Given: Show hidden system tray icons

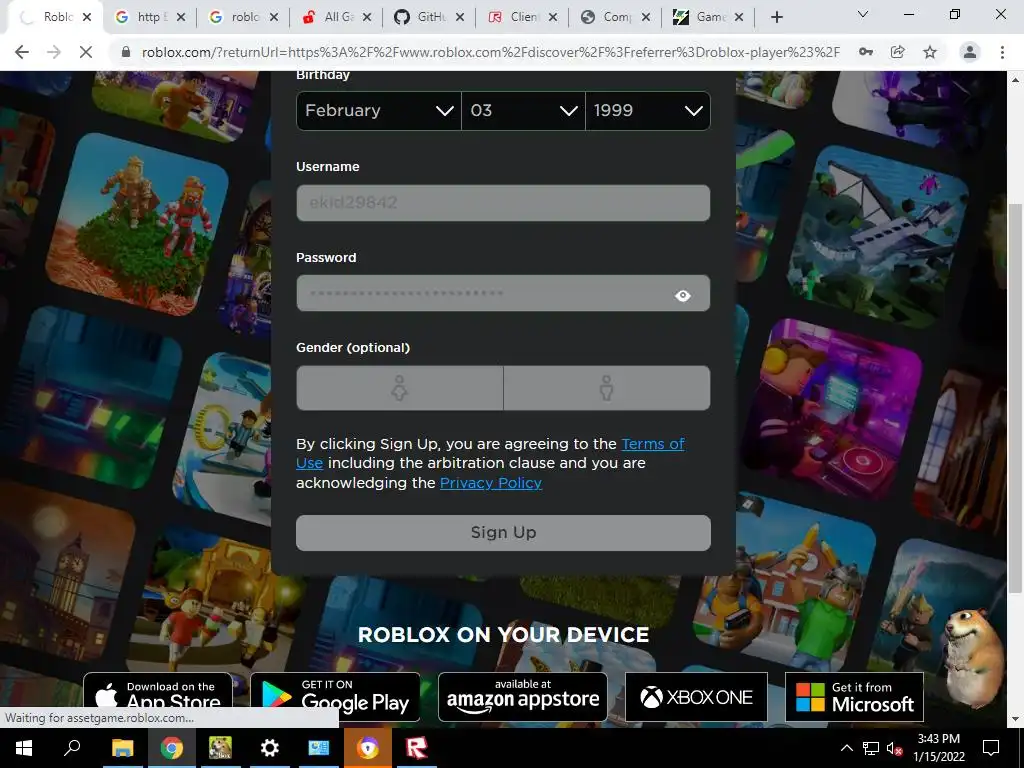Looking at the screenshot, I should click(x=846, y=748).
